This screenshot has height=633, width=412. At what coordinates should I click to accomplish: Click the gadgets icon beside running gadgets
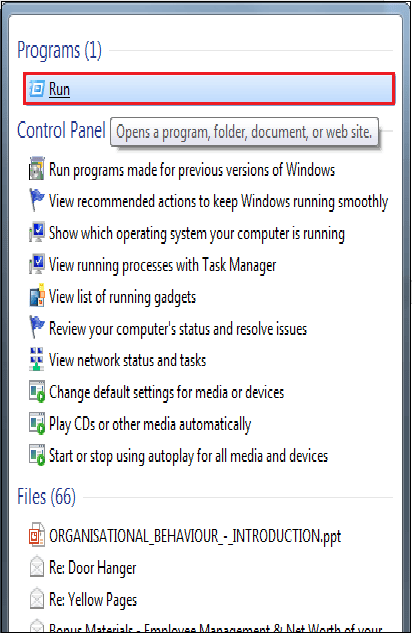click(x=37, y=296)
